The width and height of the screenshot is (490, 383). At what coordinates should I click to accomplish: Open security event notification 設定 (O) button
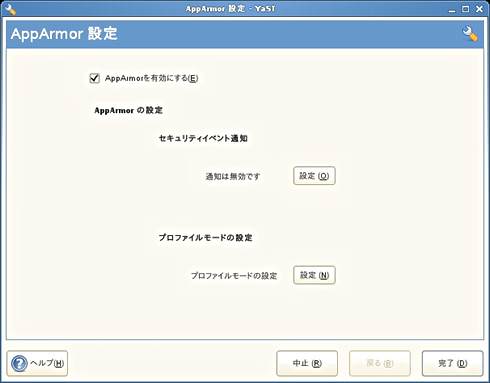tap(314, 176)
